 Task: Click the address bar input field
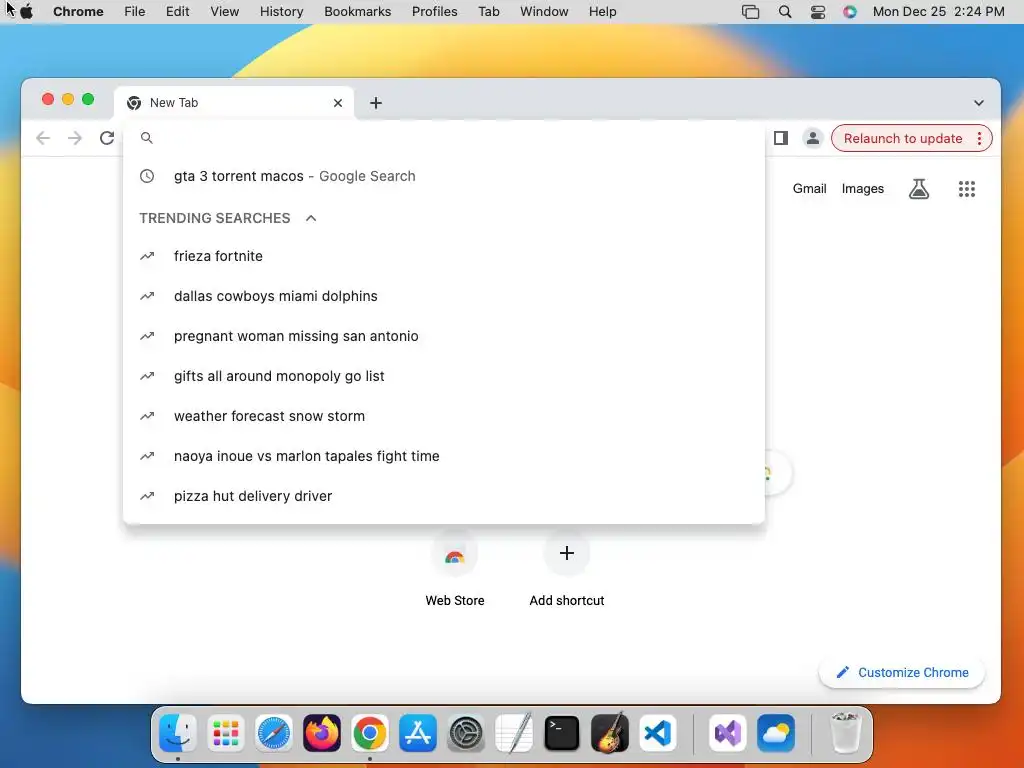pos(444,138)
